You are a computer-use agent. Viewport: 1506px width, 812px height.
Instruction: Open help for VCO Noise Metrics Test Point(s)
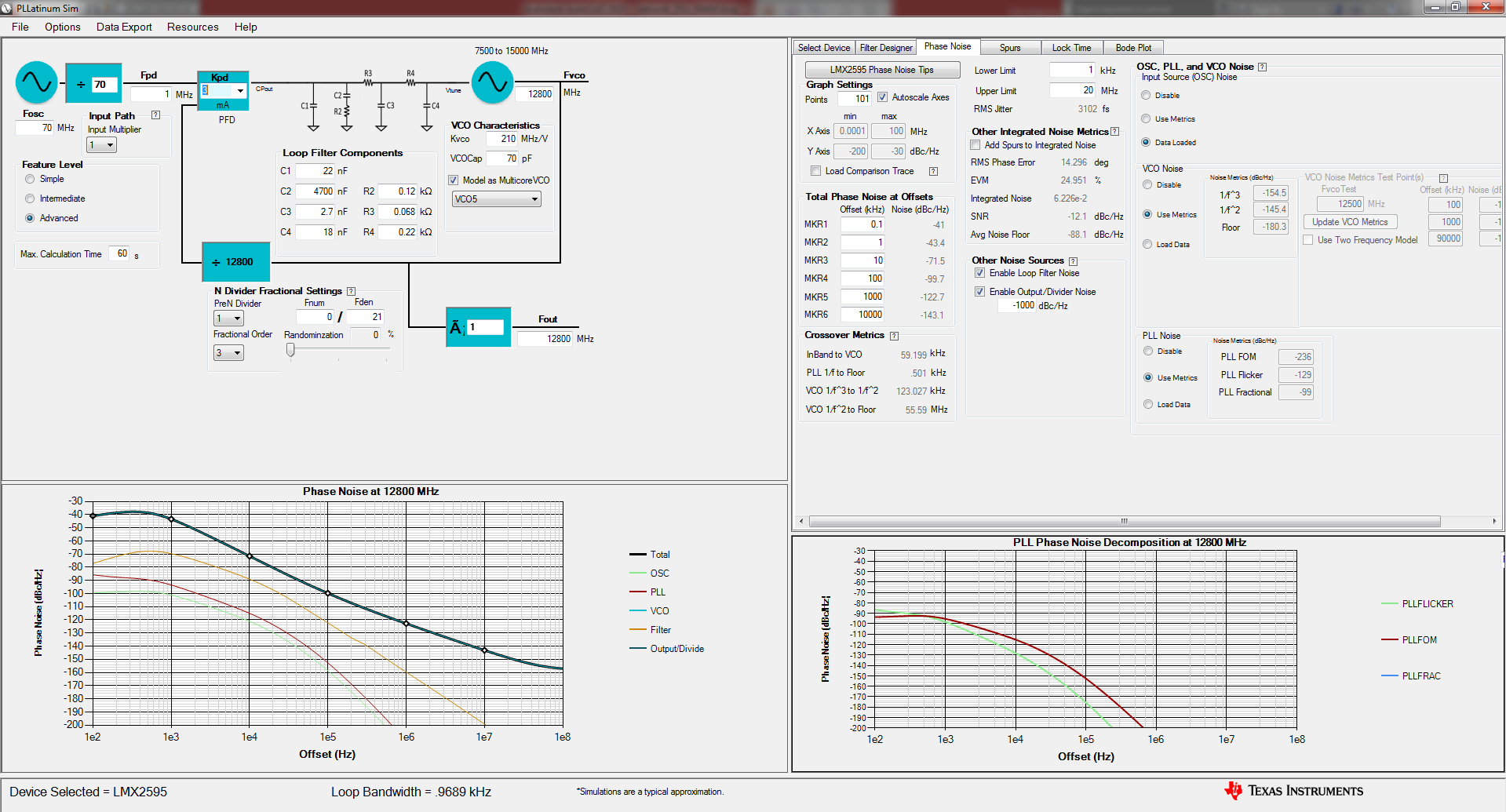pyautogui.click(x=1443, y=178)
